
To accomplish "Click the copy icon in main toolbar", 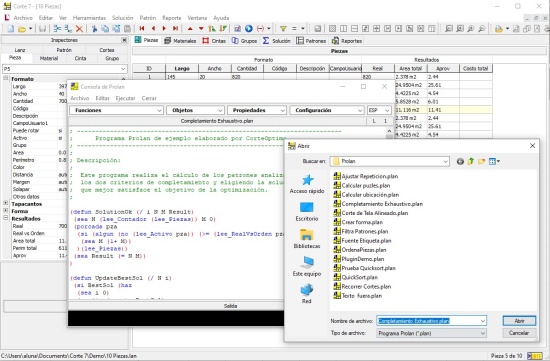I will (105, 29).
